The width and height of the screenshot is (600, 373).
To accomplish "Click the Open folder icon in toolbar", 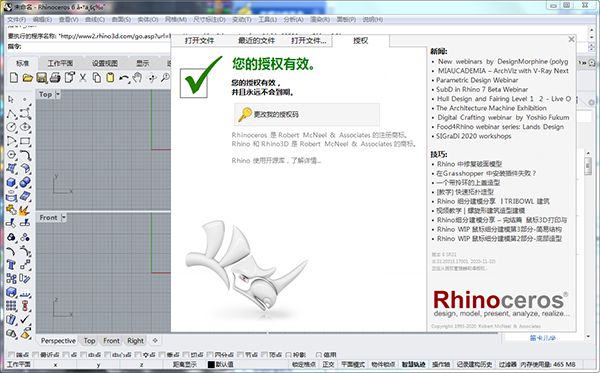I will point(28,78).
